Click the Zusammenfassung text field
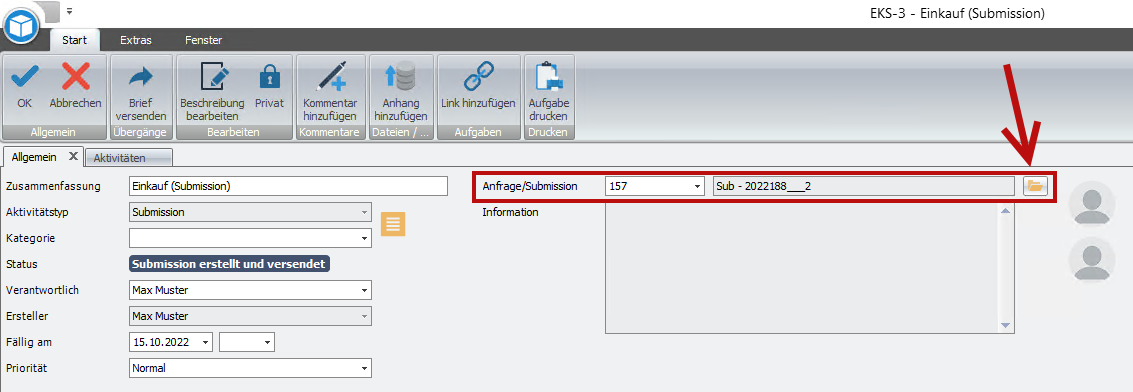 tap(288, 186)
